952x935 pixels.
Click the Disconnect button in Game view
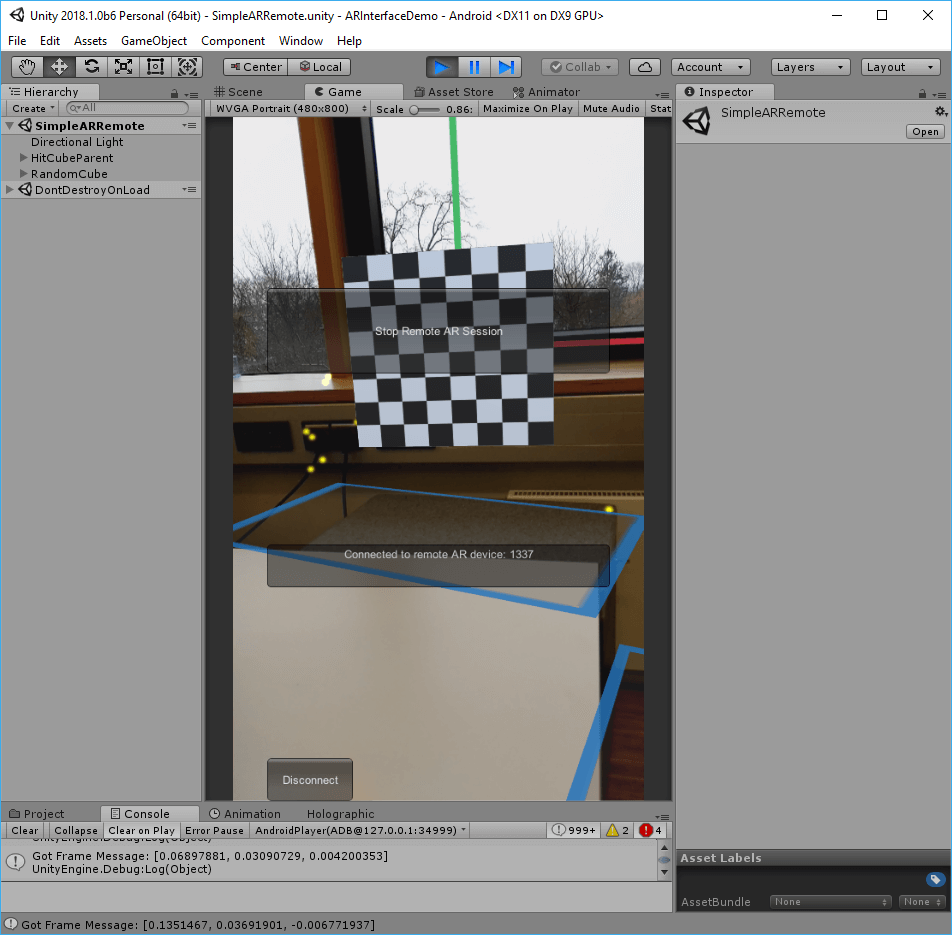coord(310,780)
